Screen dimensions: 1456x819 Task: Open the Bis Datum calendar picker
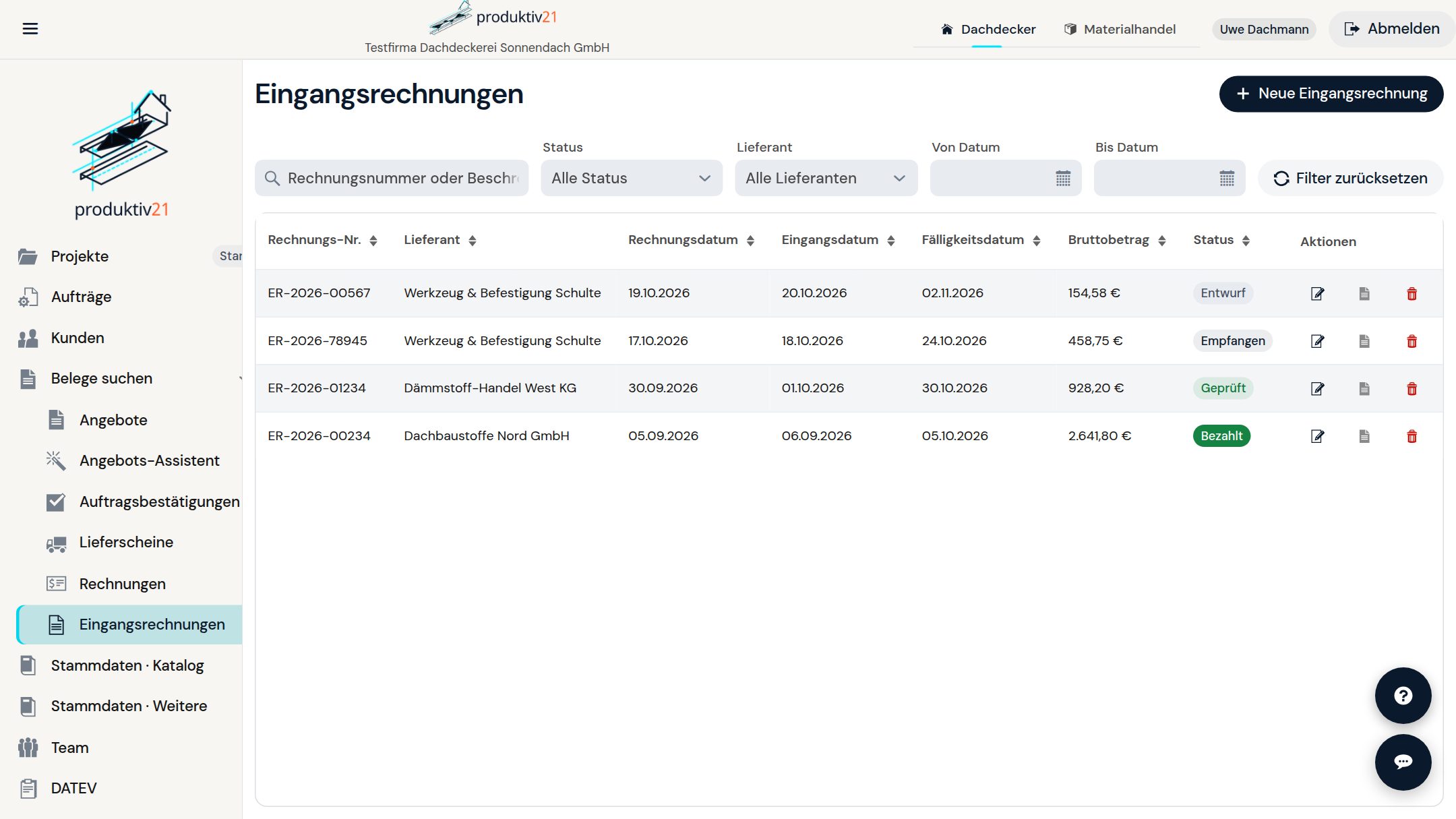pos(1227,178)
